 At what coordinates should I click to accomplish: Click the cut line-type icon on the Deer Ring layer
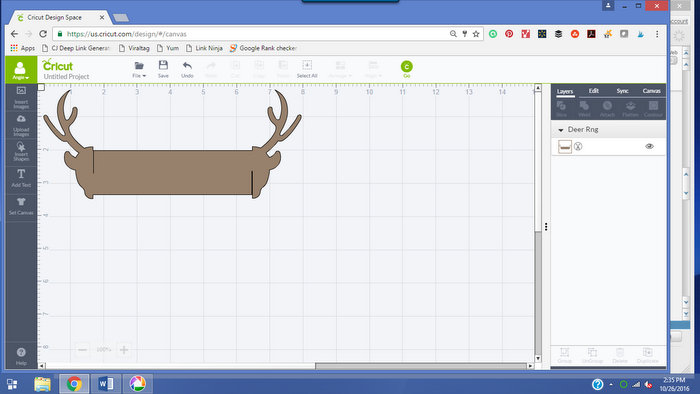tap(578, 146)
